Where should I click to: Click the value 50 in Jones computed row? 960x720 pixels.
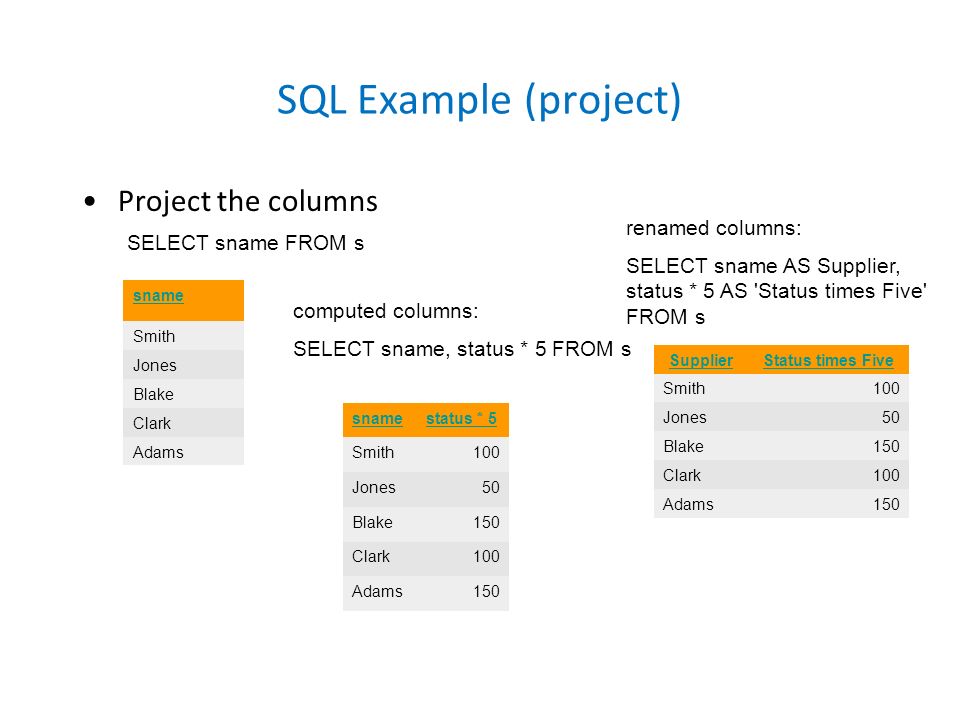490,487
